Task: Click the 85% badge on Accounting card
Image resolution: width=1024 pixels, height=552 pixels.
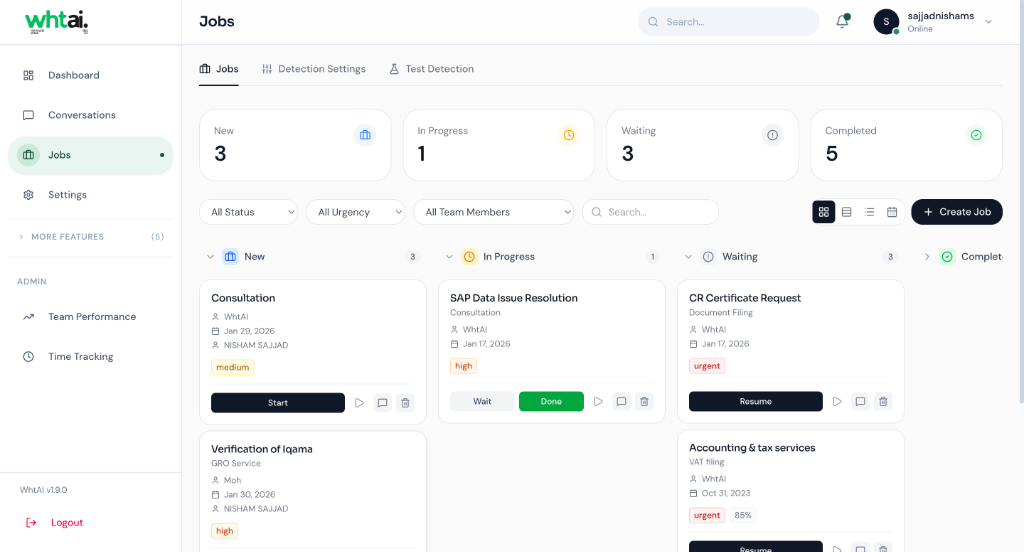Action: click(743, 515)
